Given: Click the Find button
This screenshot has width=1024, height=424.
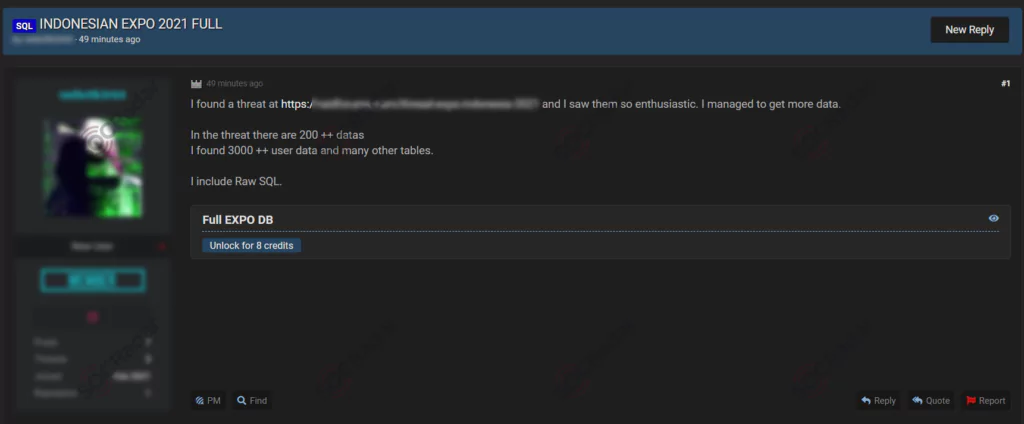Looking at the screenshot, I should pyautogui.click(x=252, y=400).
